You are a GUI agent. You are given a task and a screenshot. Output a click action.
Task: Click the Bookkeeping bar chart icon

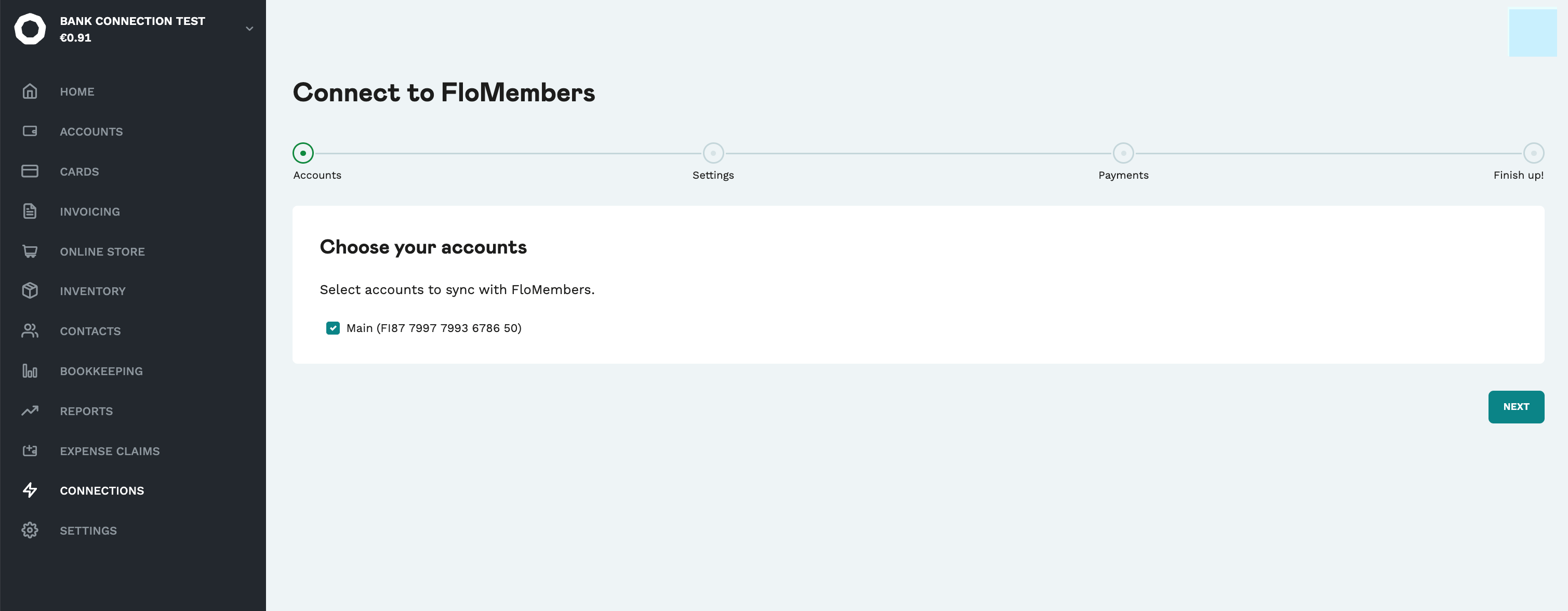point(30,370)
